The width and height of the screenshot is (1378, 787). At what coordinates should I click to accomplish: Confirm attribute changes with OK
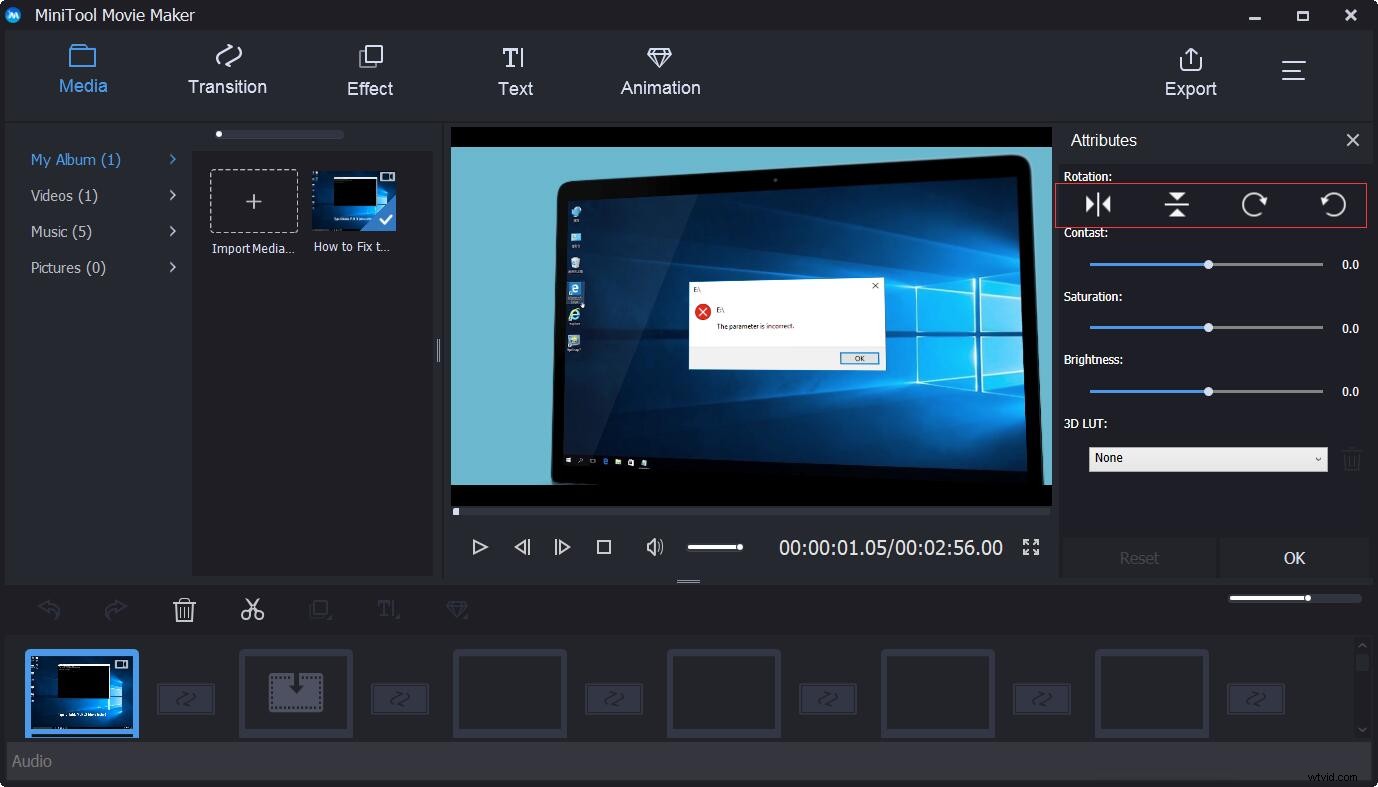coord(1294,558)
